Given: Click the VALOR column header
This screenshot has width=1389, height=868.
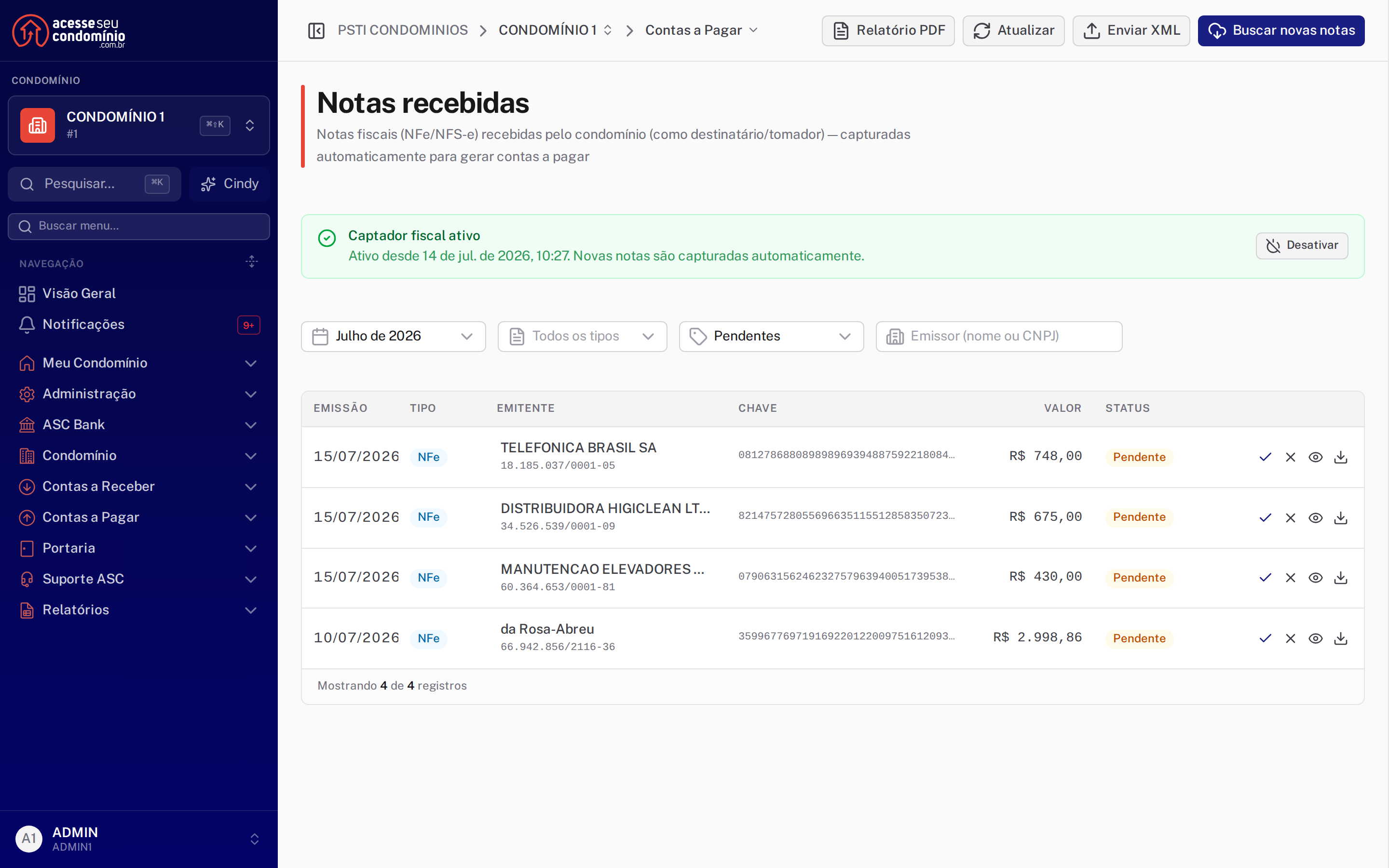Looking at the screenshot, I should point(1062,408).
